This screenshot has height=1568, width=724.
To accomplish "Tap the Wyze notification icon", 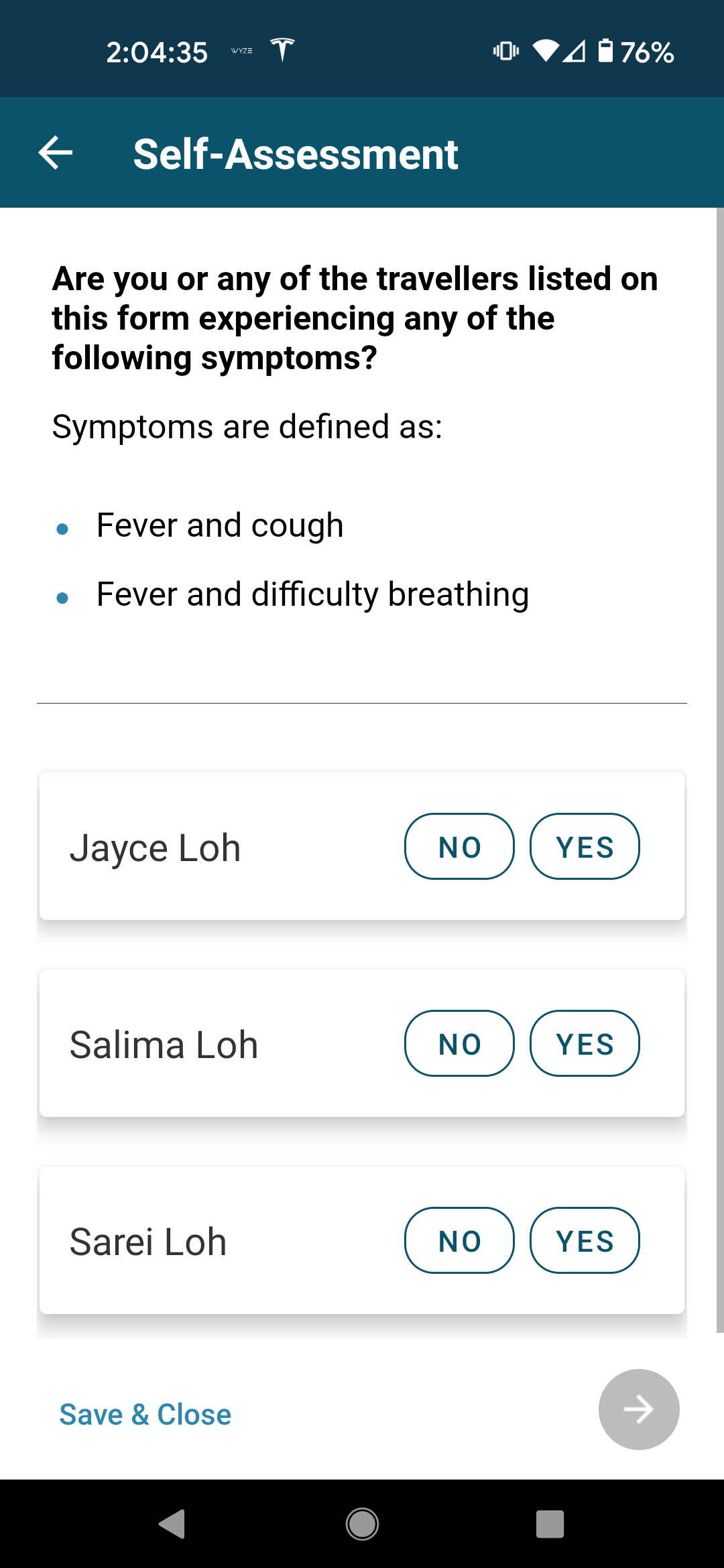I will coord(241,51).
